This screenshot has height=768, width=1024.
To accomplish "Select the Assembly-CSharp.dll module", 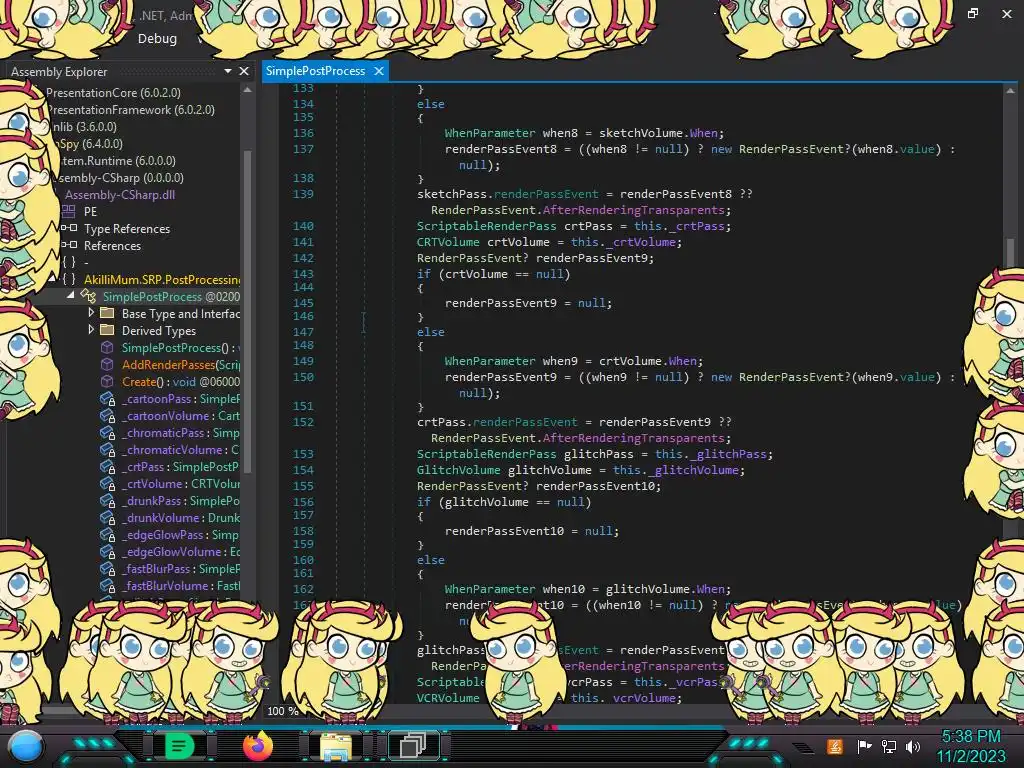I will 120,195.
